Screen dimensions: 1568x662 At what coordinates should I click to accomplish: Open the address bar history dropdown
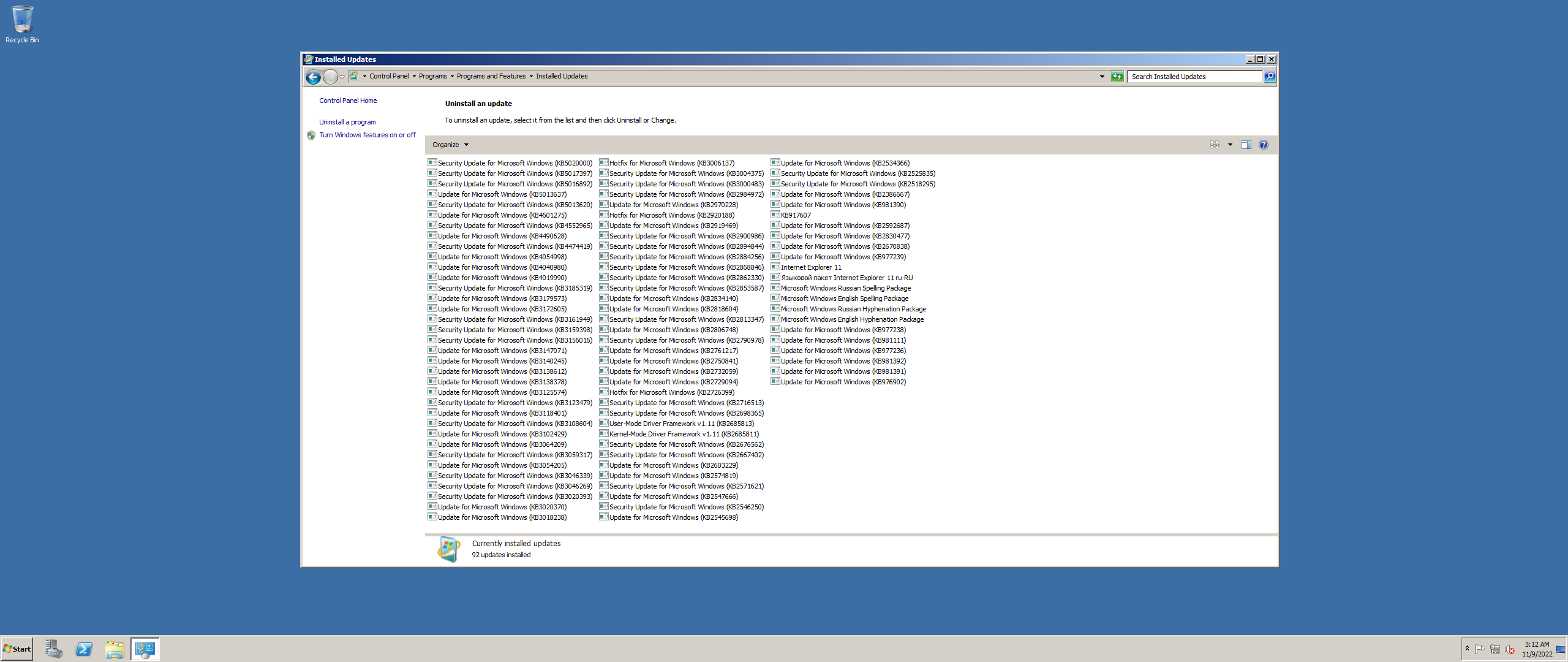coord(1102,77)
